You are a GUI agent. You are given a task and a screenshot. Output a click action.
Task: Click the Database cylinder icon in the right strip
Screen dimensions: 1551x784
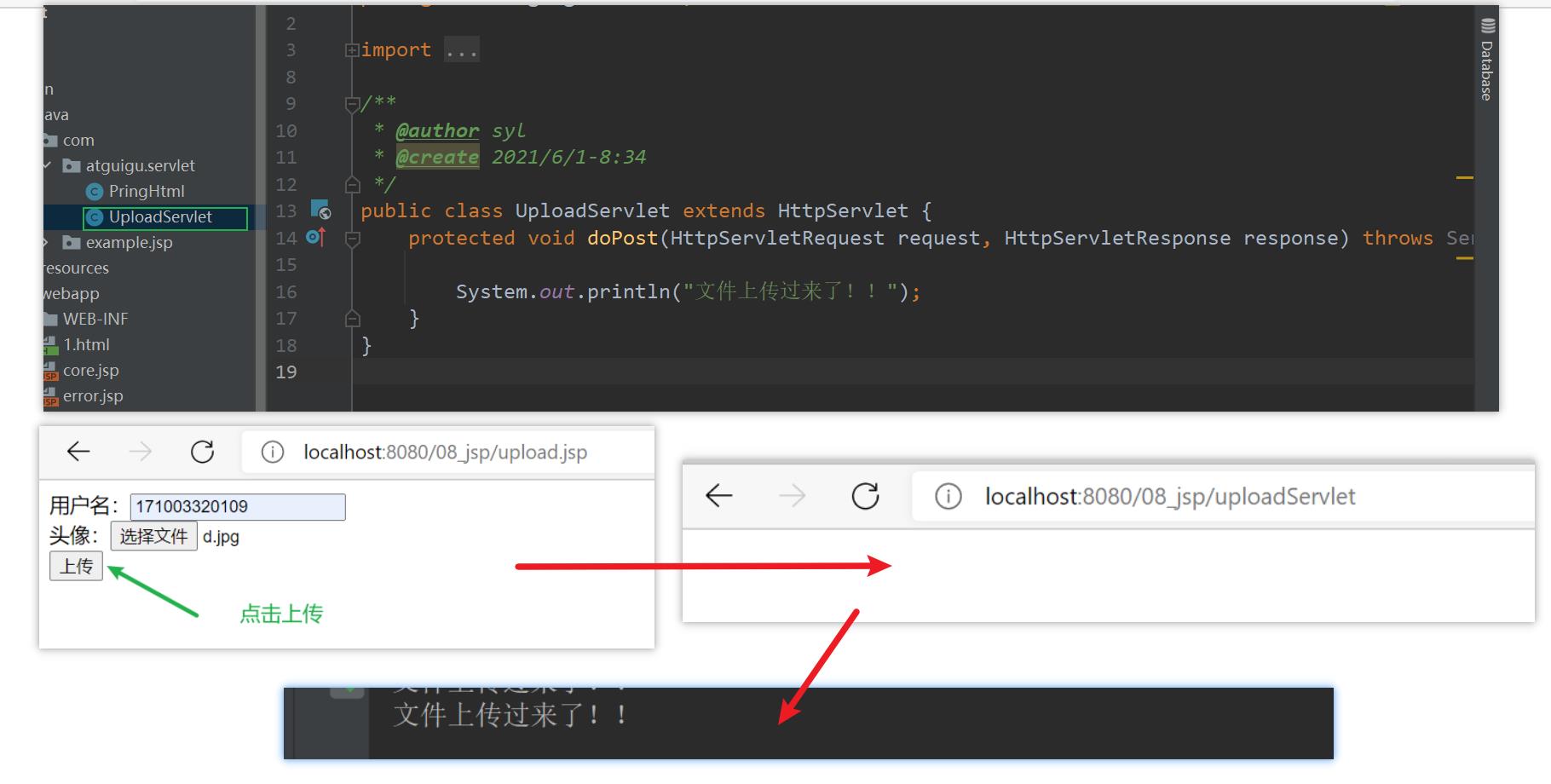tap(1488, 26)
